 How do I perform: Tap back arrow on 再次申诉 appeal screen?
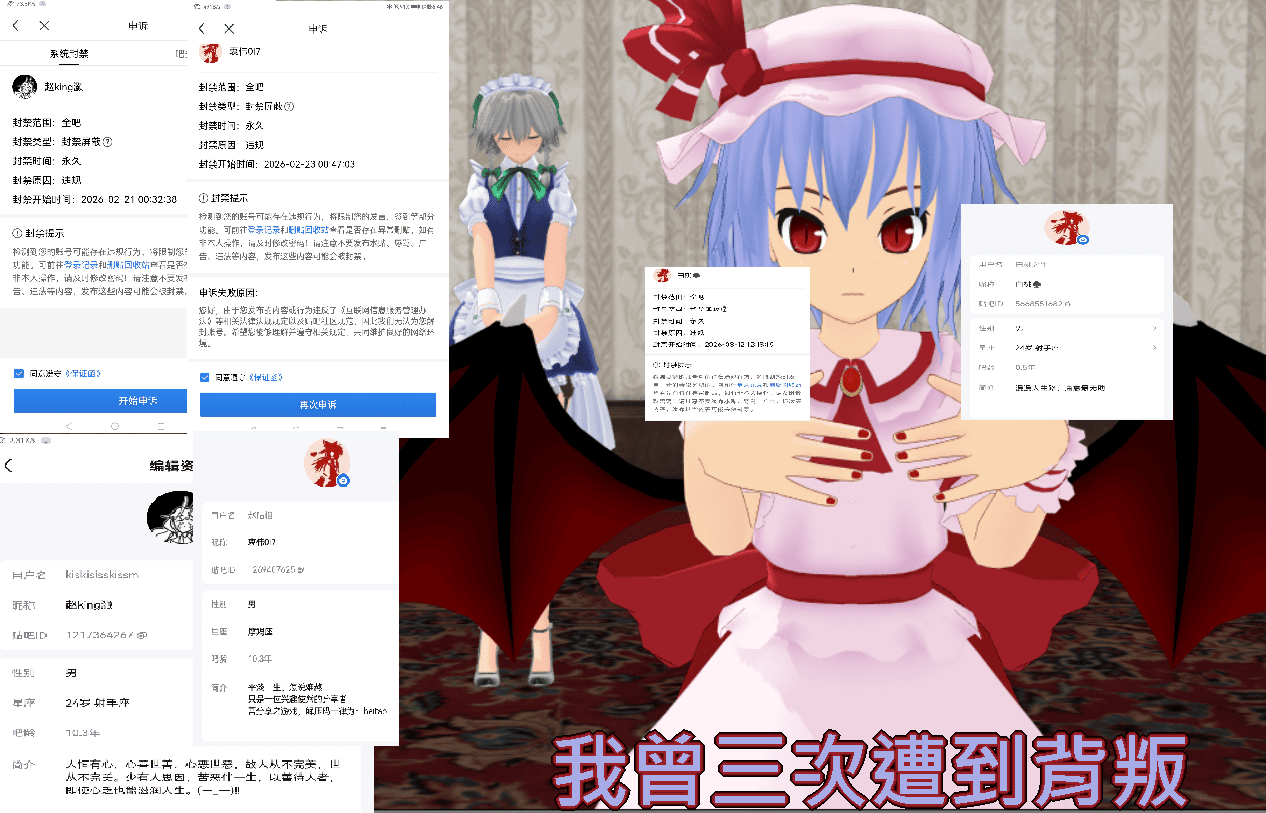[203, 29]
